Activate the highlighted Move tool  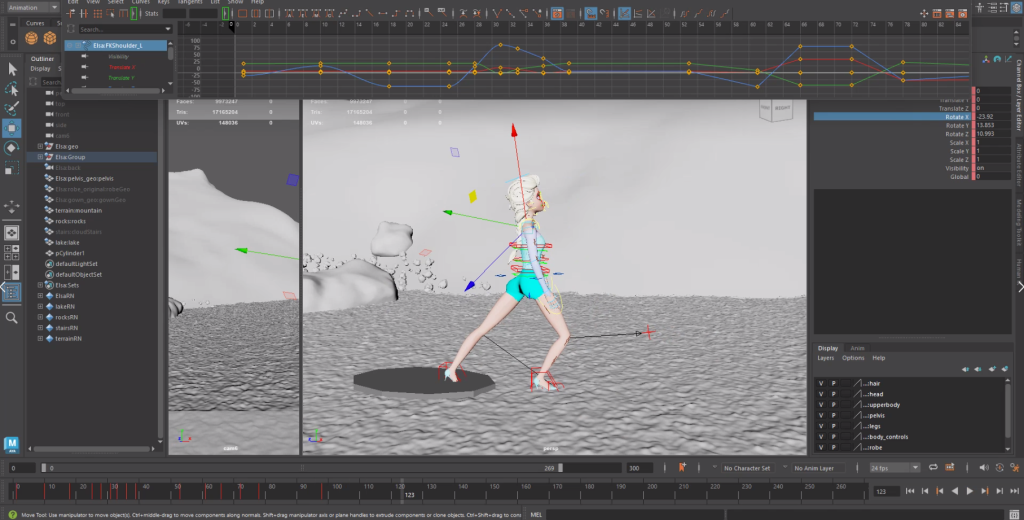point(12,128)
